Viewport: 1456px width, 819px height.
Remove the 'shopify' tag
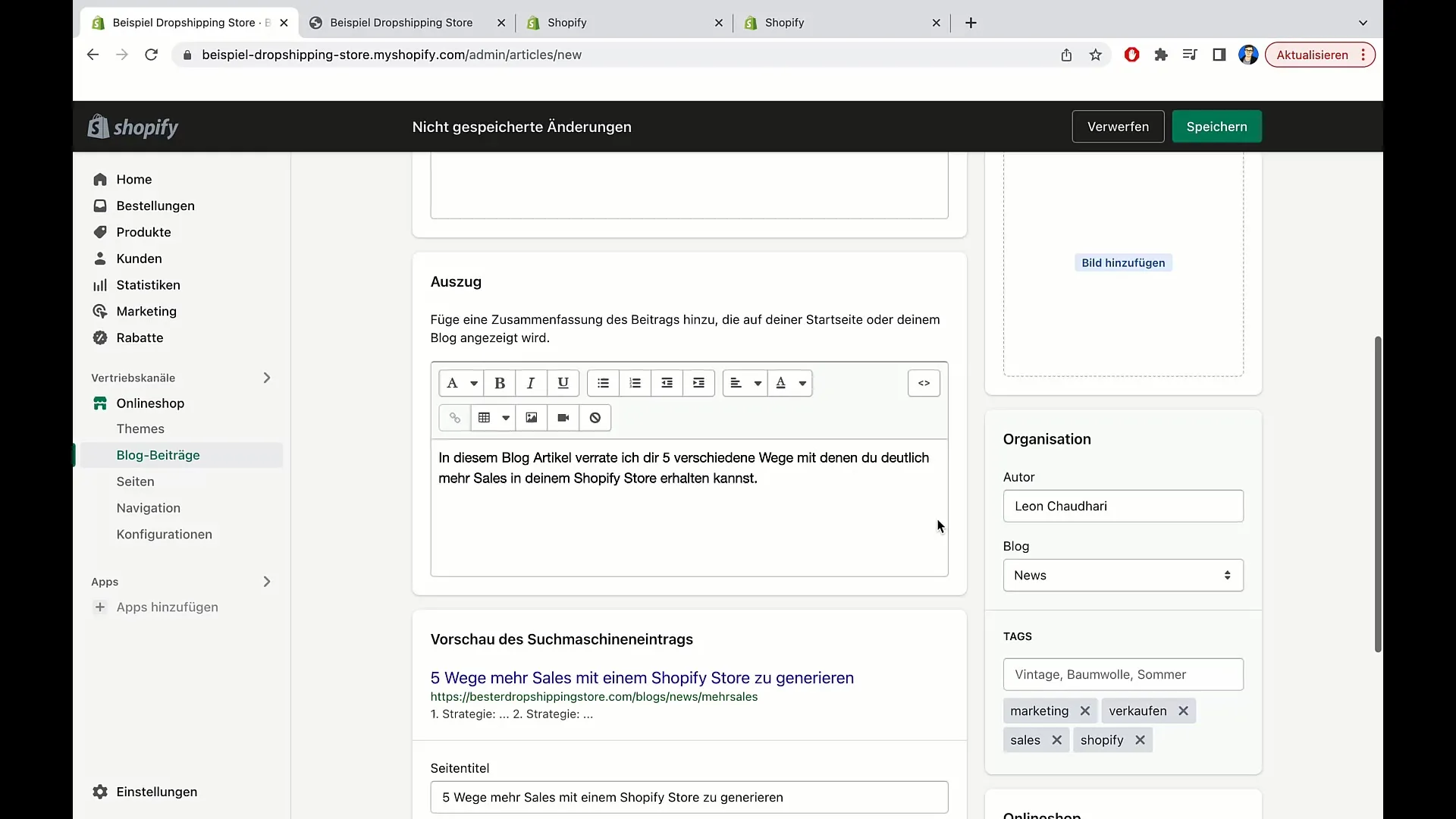pyautogui.click(x=1140, y=740)
